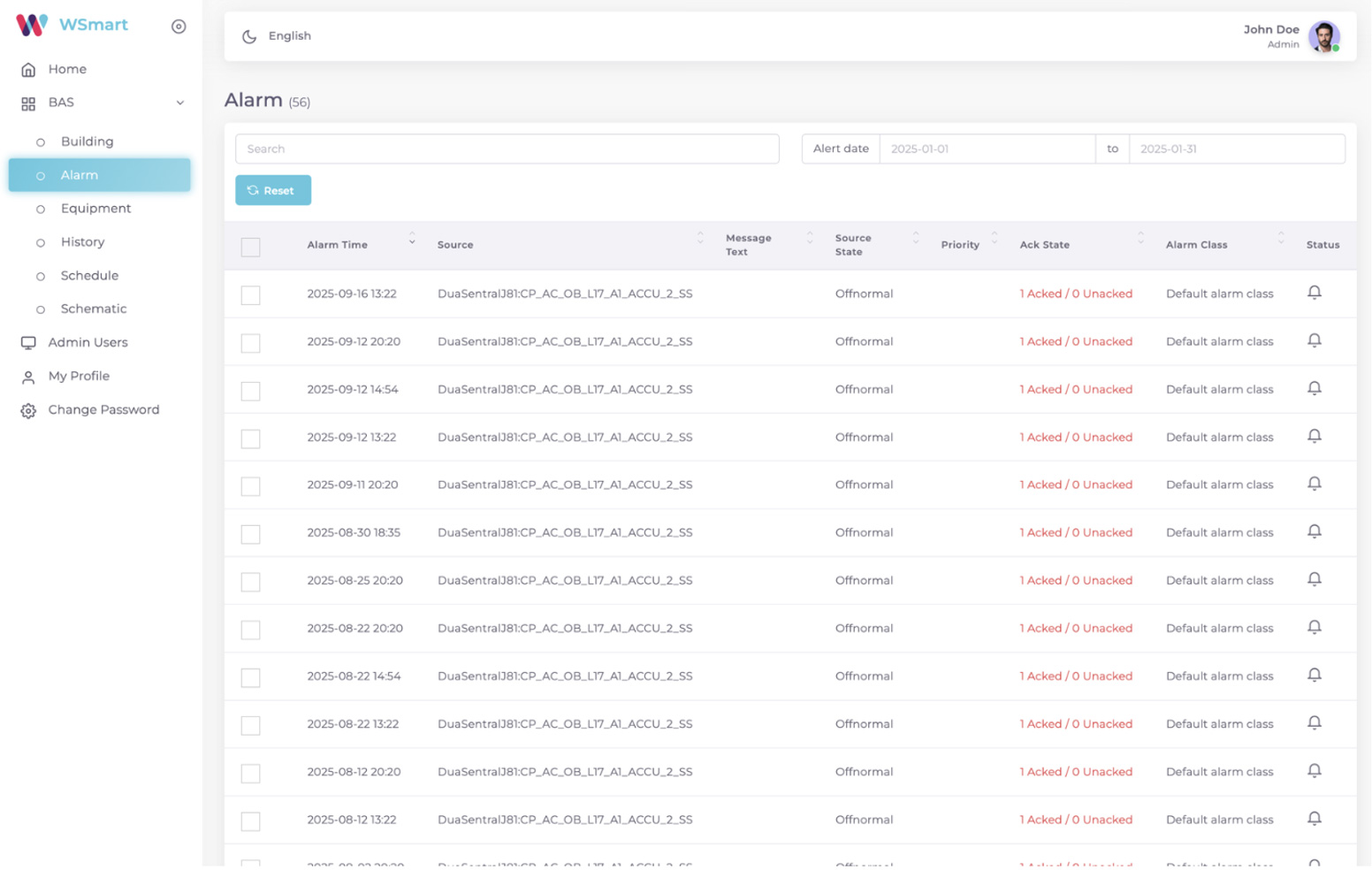Tick the select-all checkbox in table header
The width and height of the screenshot is (1372, 870).
251,247
